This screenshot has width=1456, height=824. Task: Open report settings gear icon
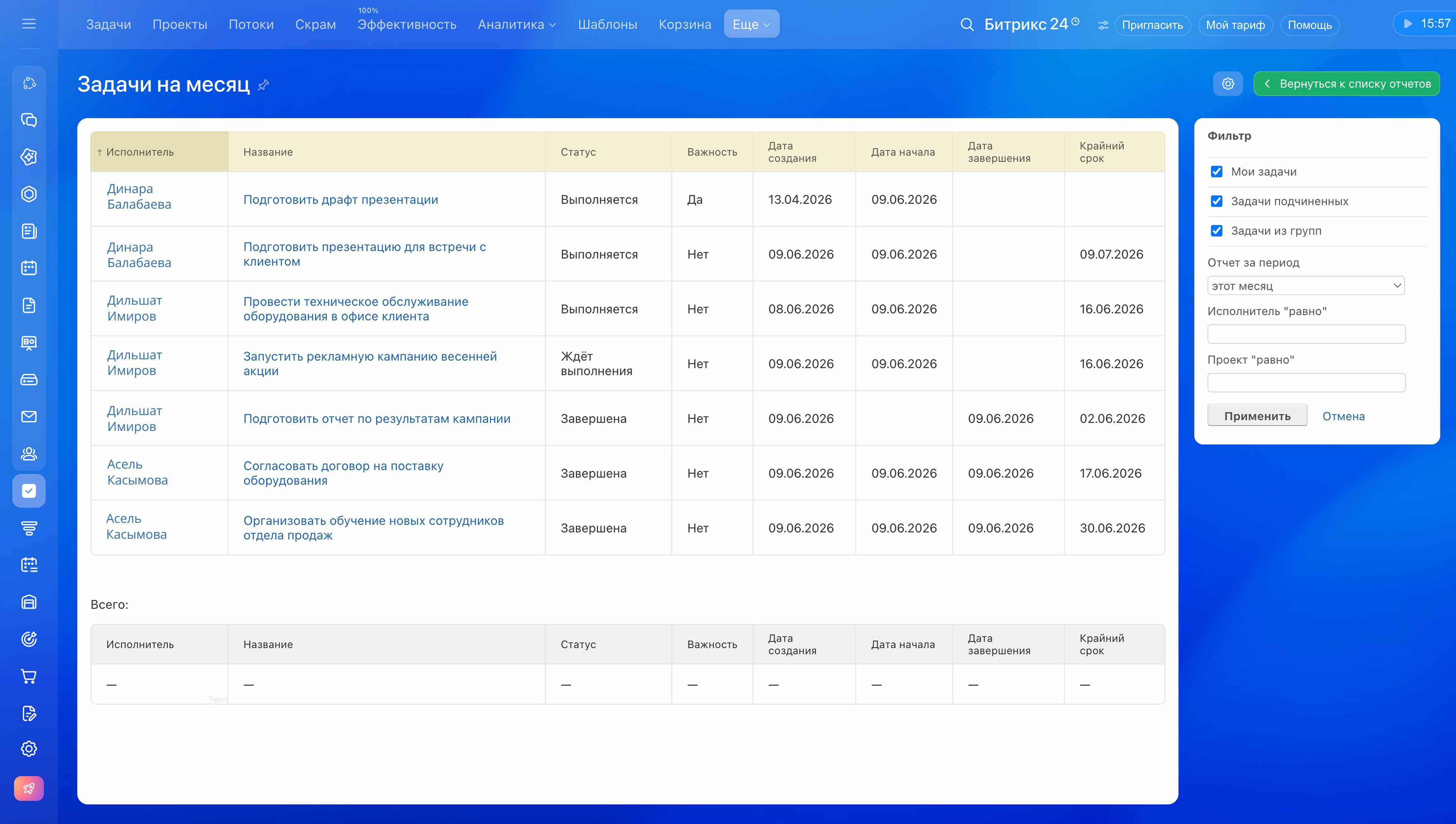[x=1228, y=84]
